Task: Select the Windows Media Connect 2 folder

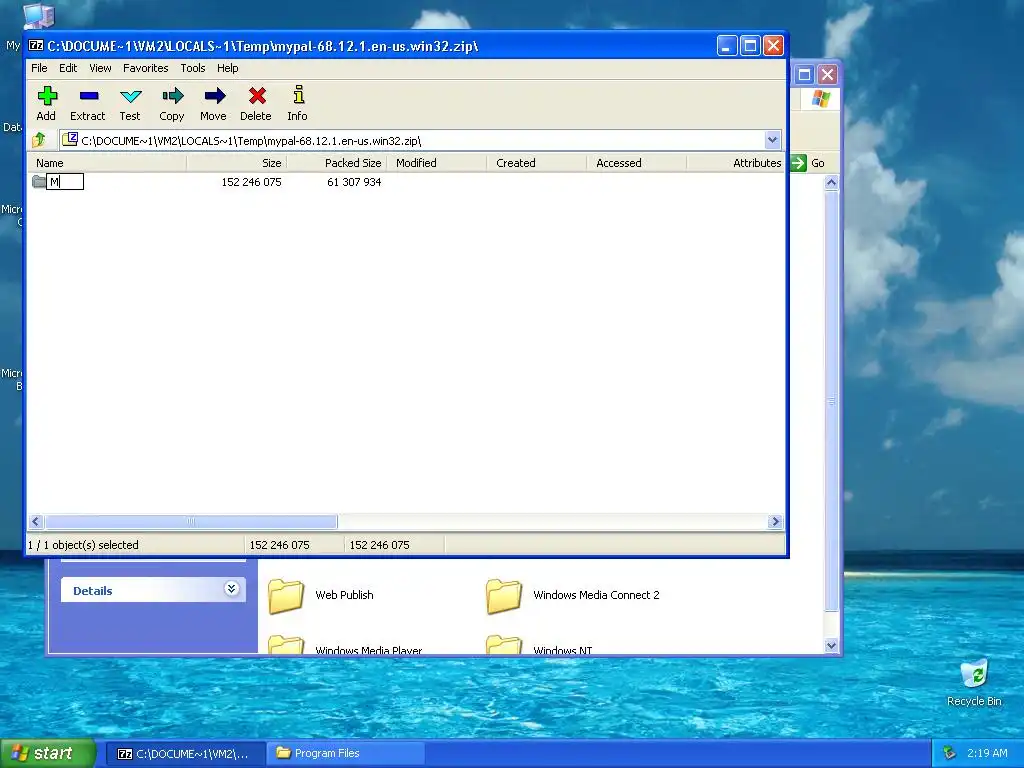Action: pos(573,595)
